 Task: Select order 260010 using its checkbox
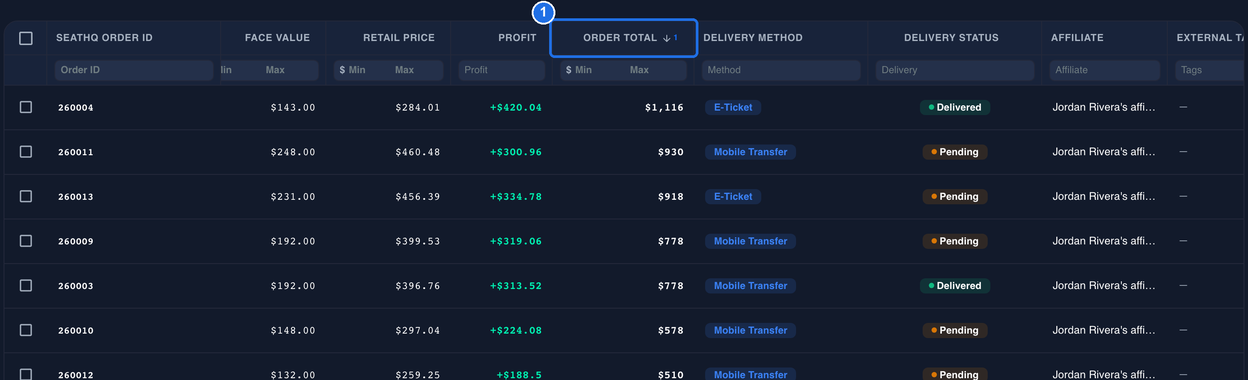[26, 330]
